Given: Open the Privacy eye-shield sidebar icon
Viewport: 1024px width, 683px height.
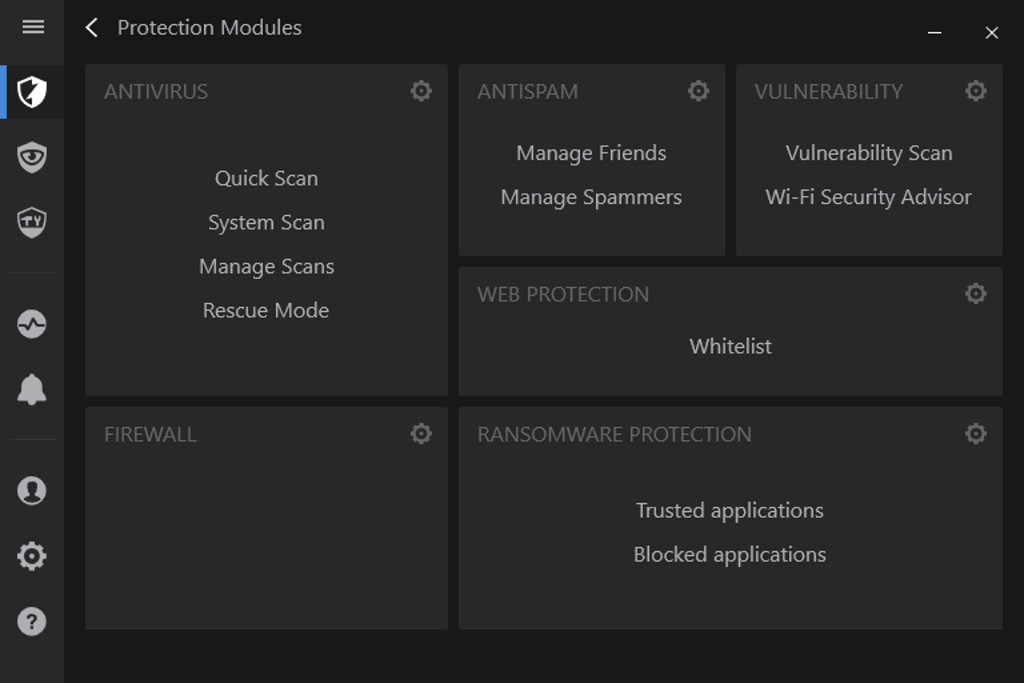Looking at the screenshot, I should tap(32, 157).
